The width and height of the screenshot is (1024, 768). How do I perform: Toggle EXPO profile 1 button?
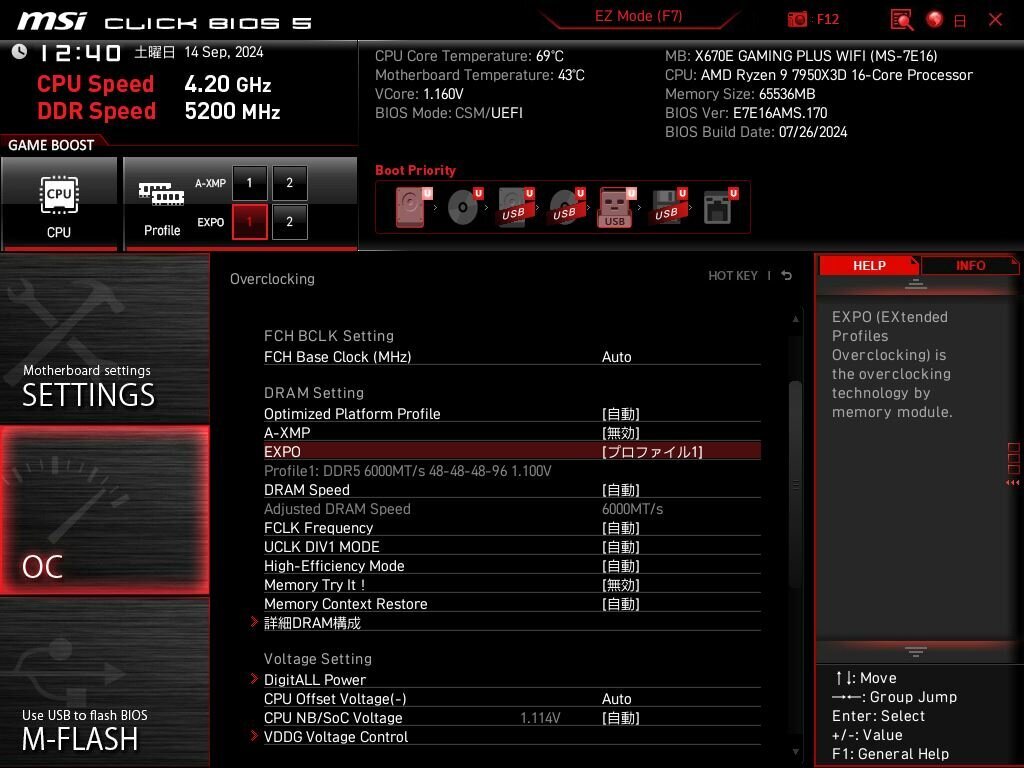click(x=249, y=222)
